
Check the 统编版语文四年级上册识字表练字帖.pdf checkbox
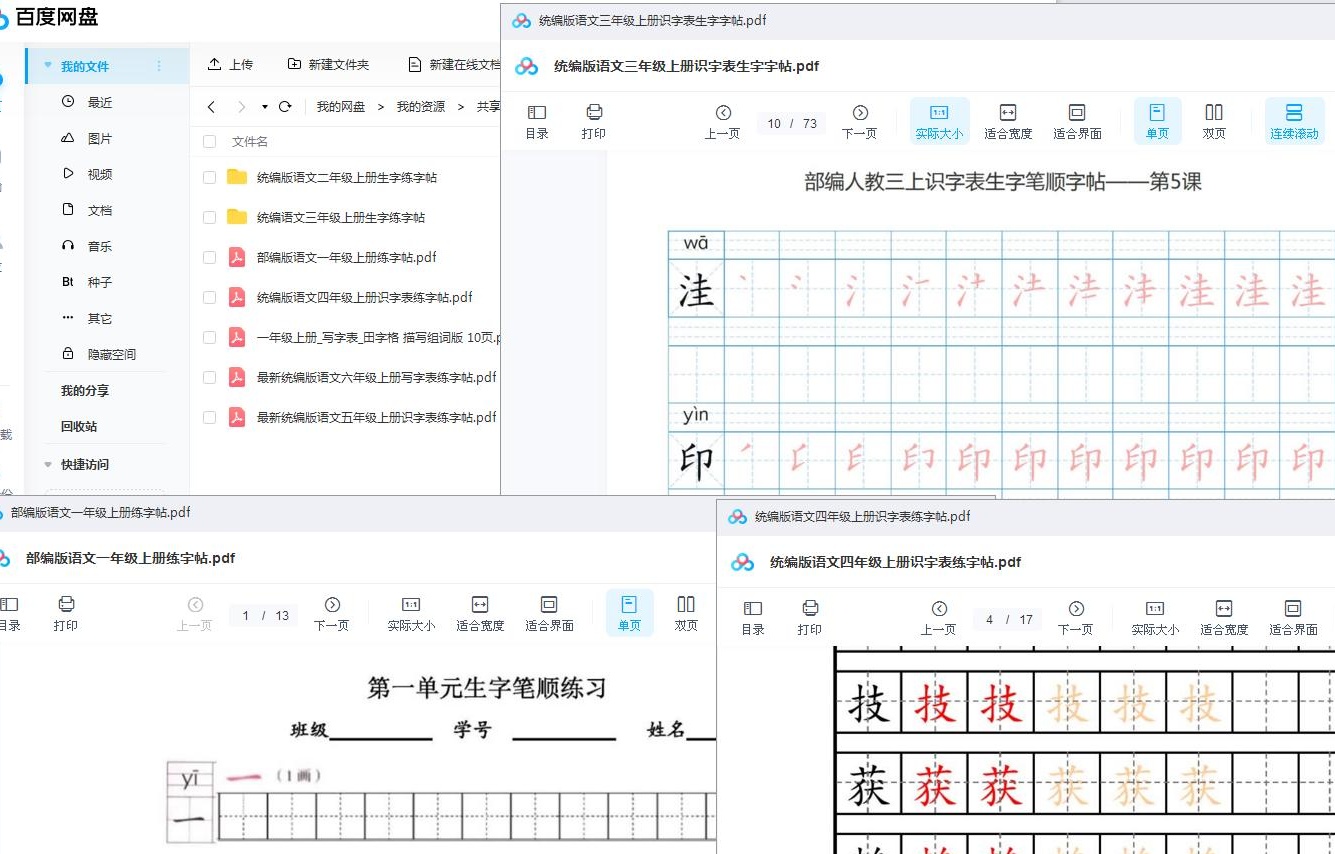209,296
